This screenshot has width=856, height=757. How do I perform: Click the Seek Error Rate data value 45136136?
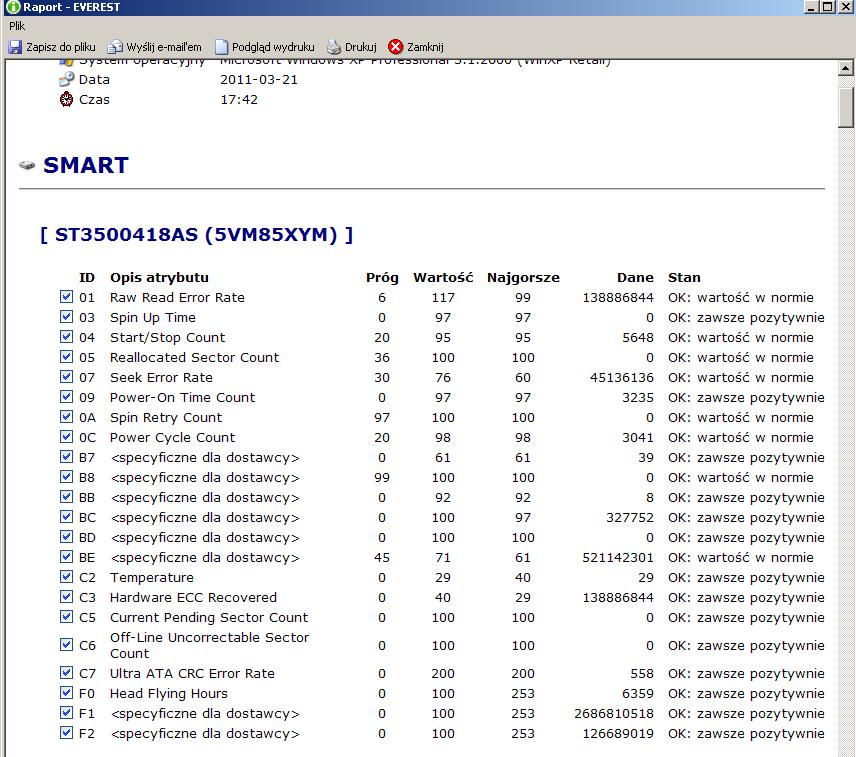click(x=622, y=377)
